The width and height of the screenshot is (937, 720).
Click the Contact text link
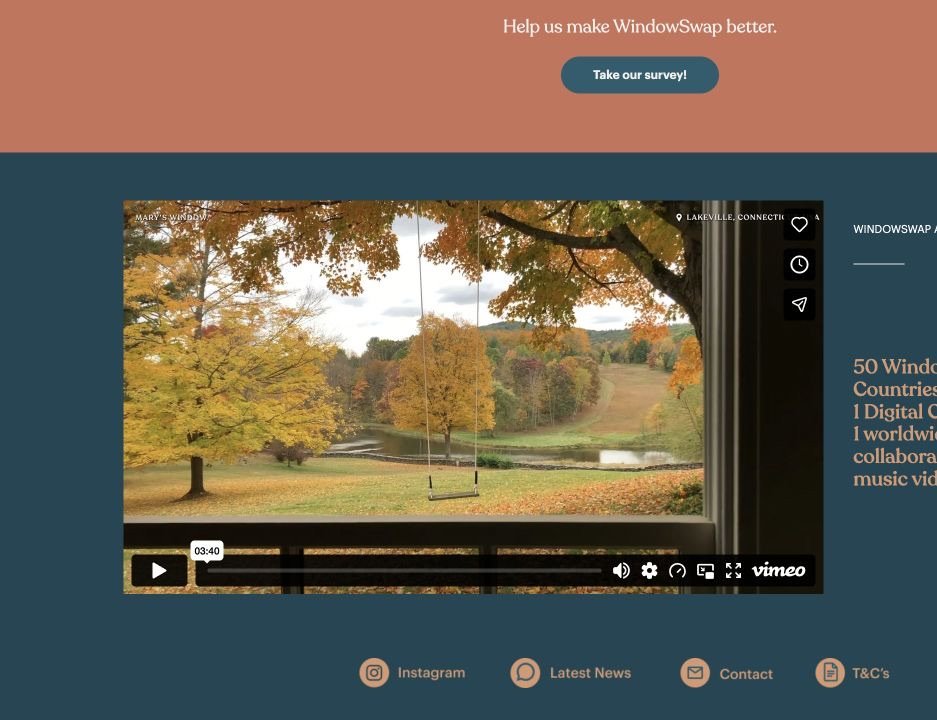[746, 674]
